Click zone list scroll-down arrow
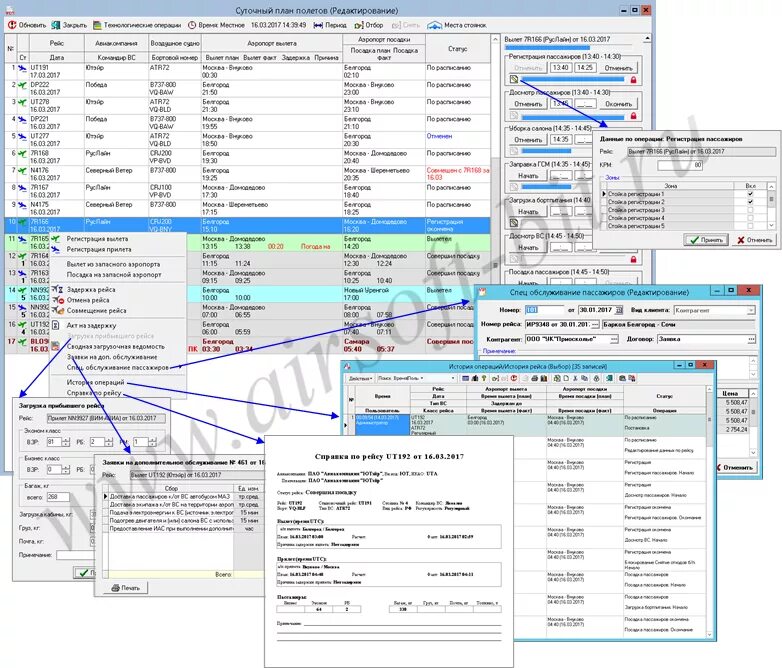The height and width of the screenshot is (668, 782). (x=771, y=225)
